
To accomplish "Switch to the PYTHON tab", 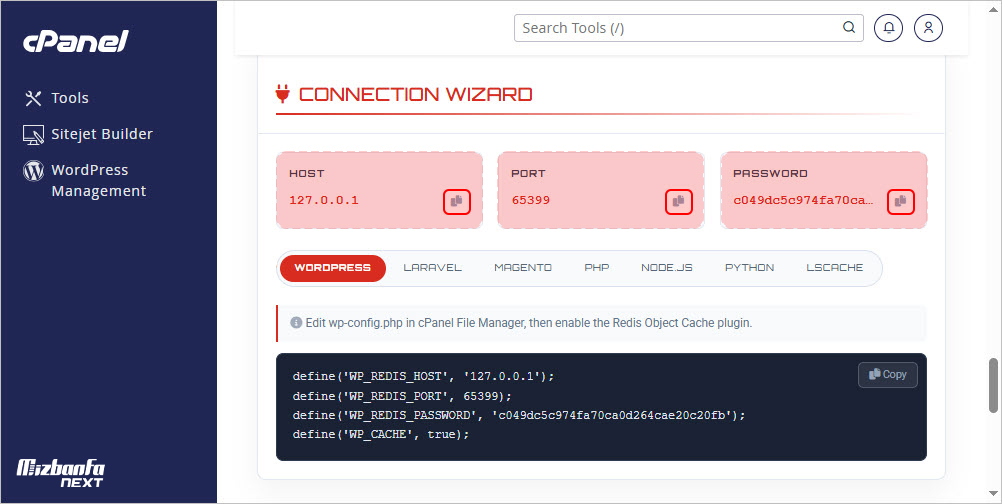I will point(750,268).
